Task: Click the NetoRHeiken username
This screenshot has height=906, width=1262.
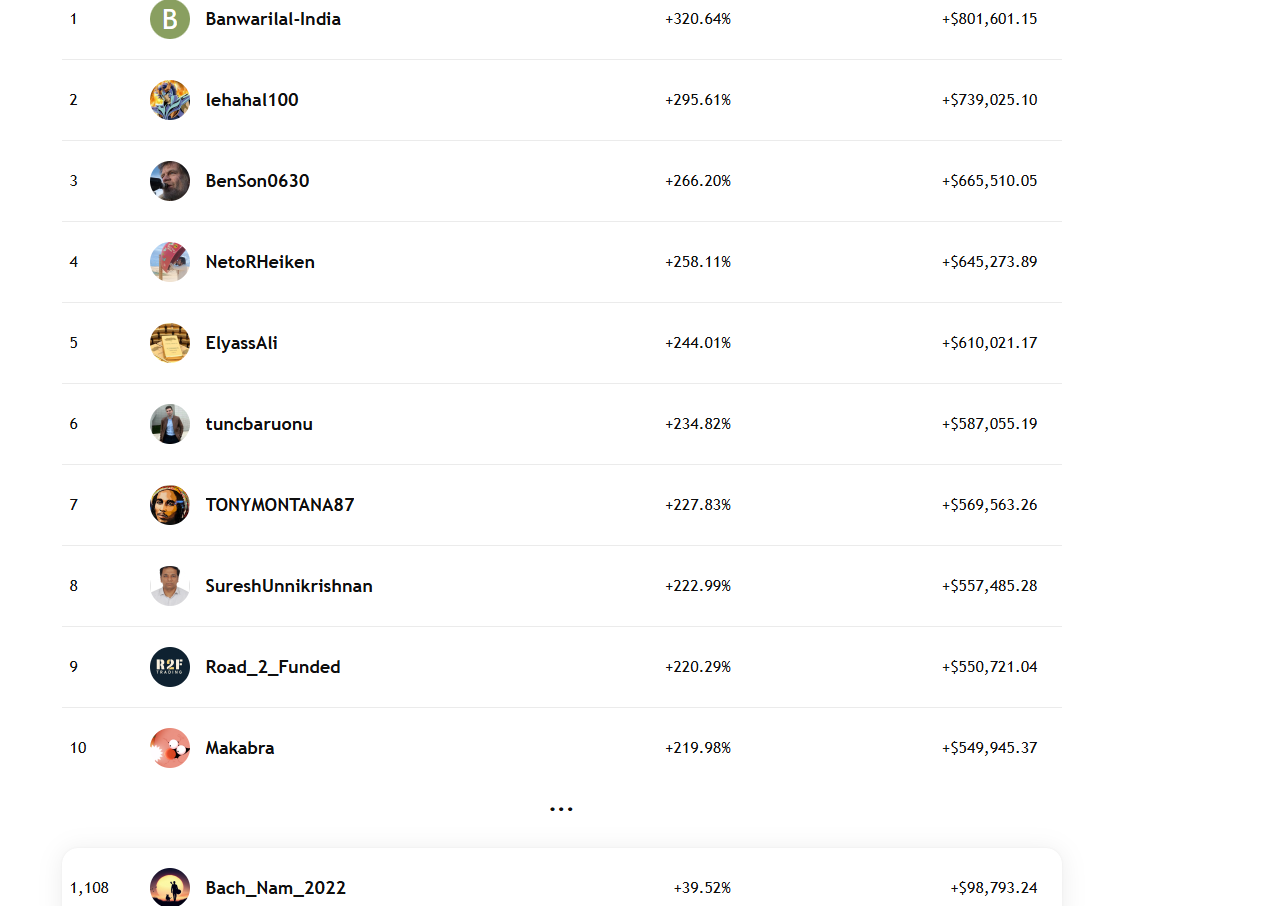Action: [x=260, y=262]
